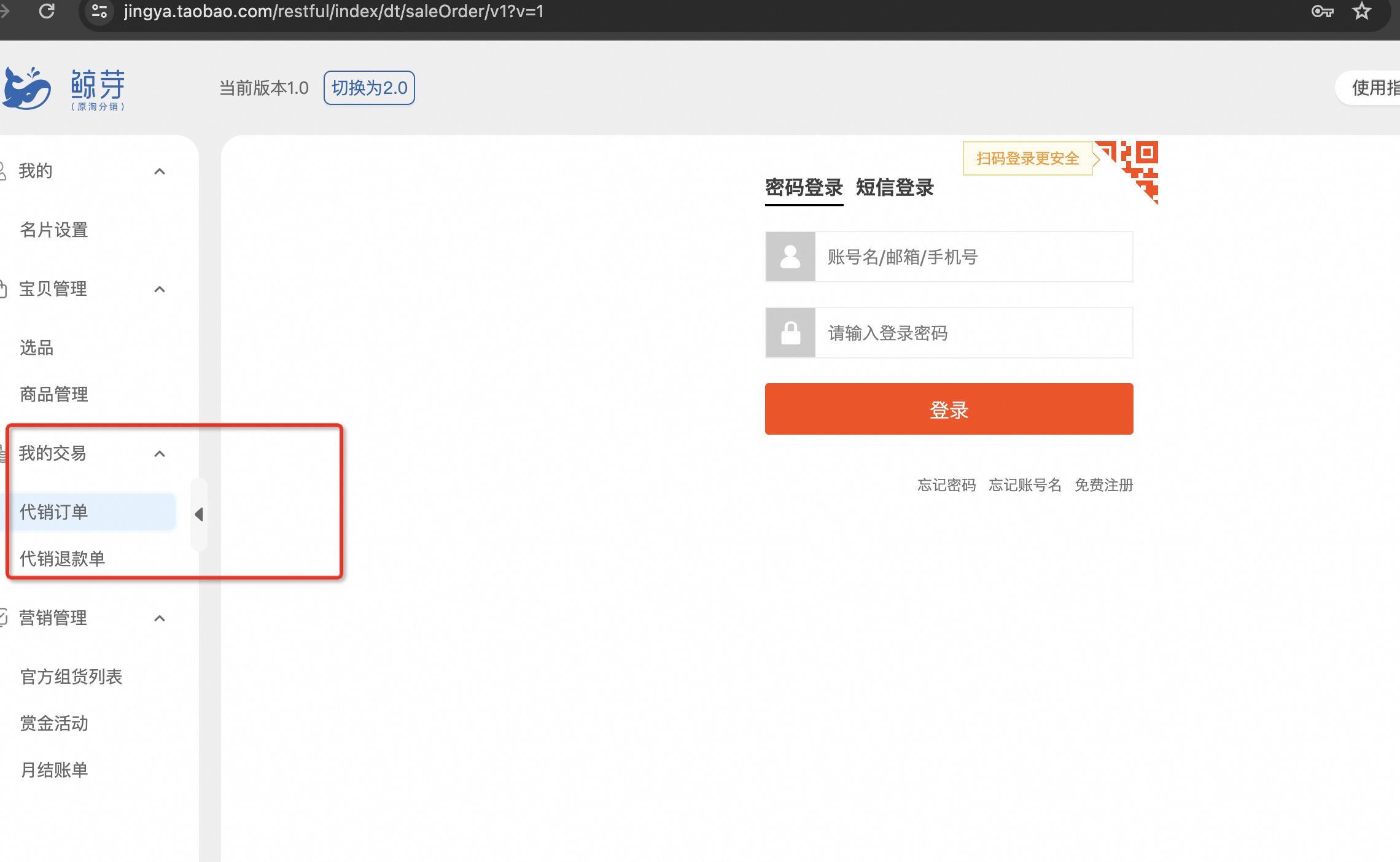1400x862 pixels.
Task: Click the user avatar icon in account field
Action: tap(790, 257)
